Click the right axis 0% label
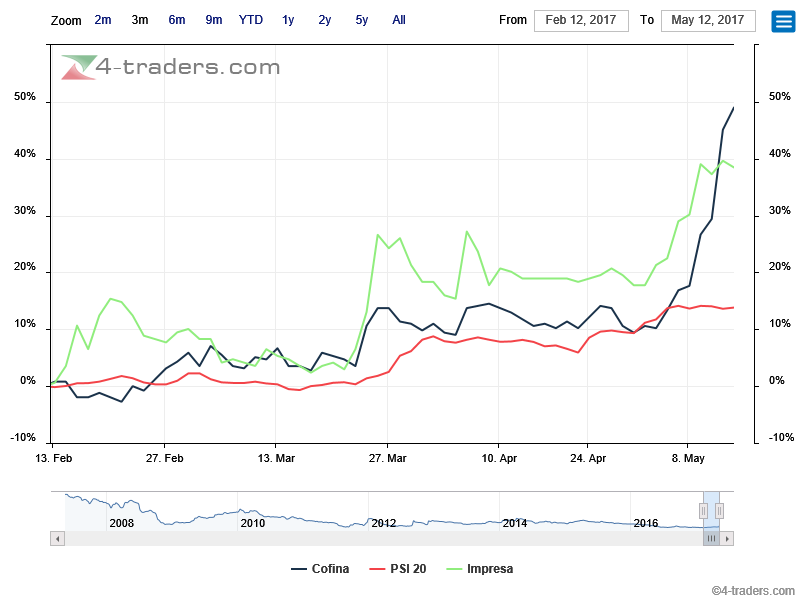Viewport: 805px width, 600px height. tap(776, 381)
